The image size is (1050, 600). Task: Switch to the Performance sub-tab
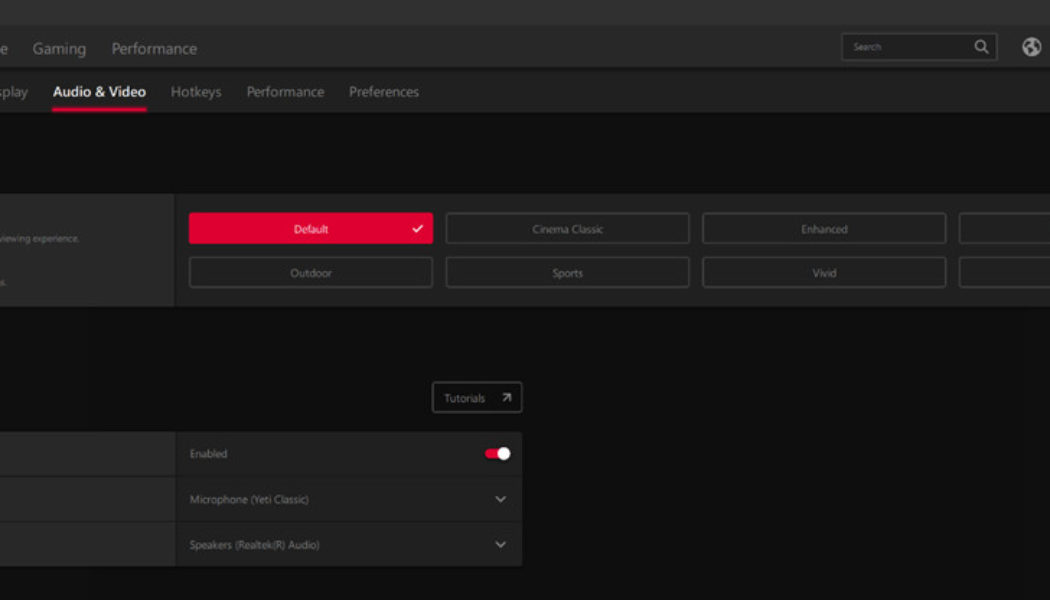285,91
